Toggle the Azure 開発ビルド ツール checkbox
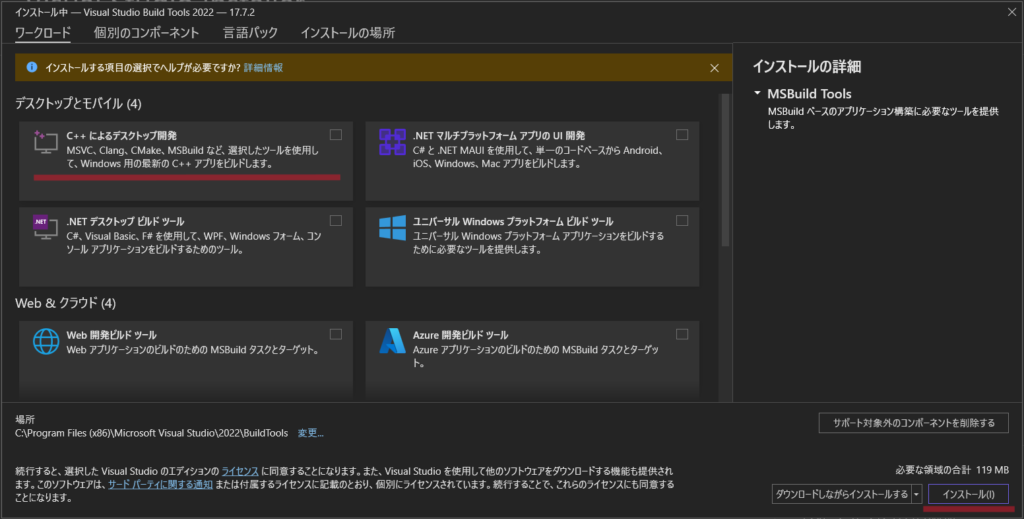The image size is (1024, 519). pyautogui.click(x=682, y=334)
